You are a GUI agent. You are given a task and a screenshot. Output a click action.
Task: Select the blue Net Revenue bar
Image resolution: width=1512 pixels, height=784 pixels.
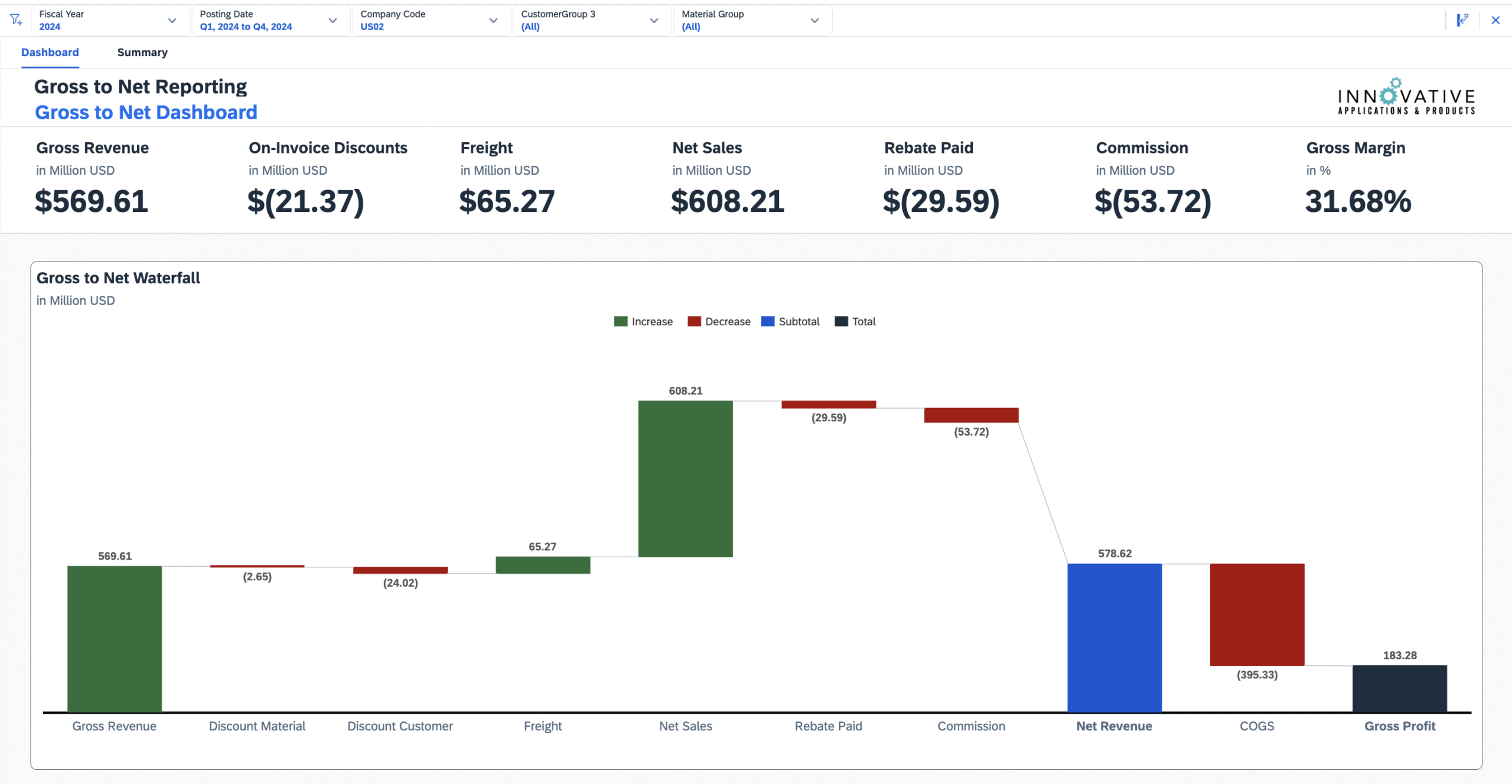(1114, 638)
